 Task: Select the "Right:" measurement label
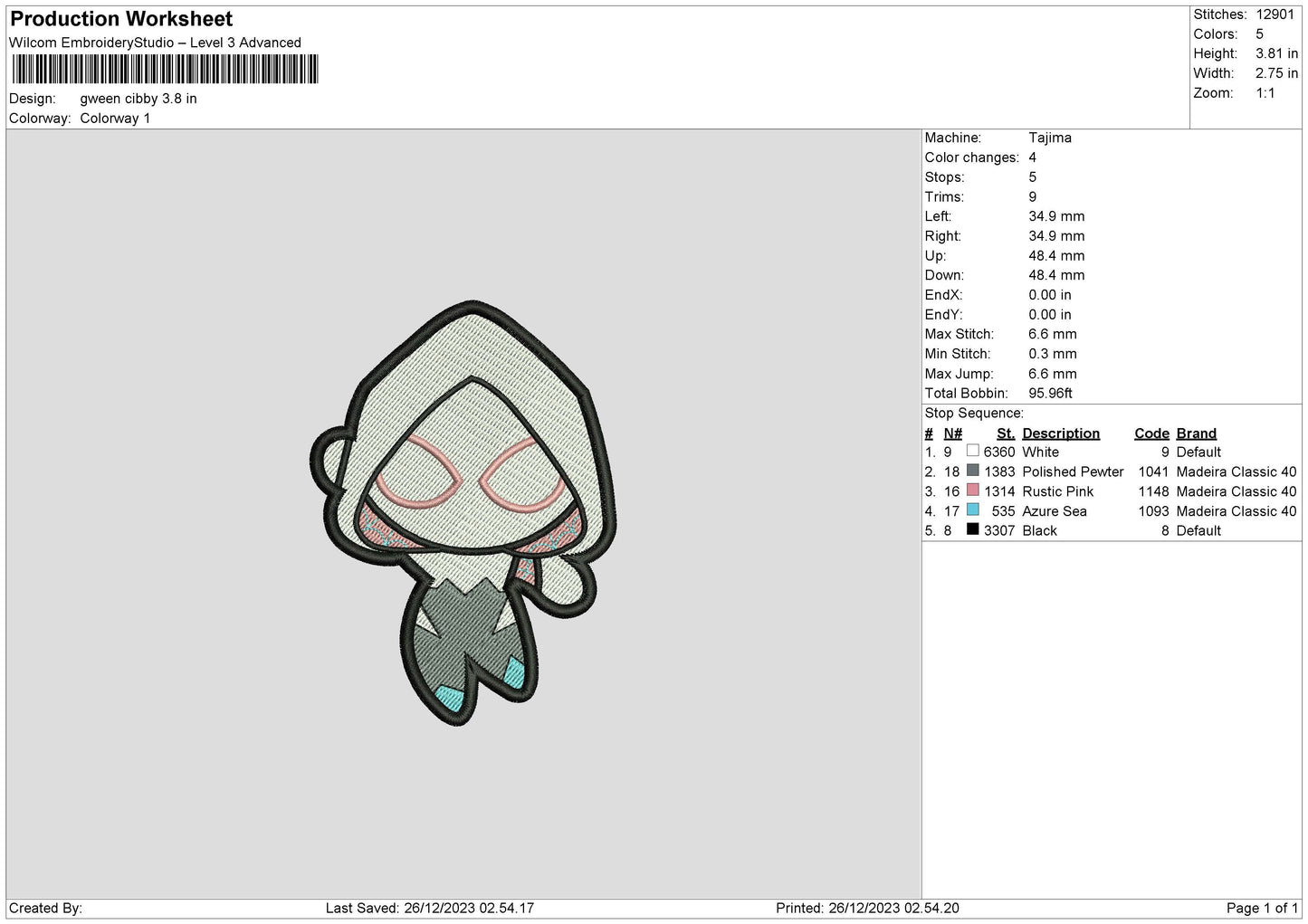pos(942,236)
